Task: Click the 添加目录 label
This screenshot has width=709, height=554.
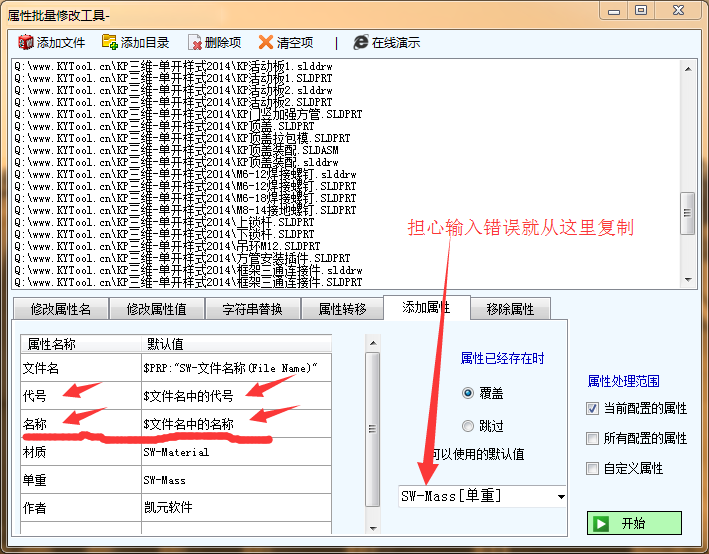Action: coord(145,43)
